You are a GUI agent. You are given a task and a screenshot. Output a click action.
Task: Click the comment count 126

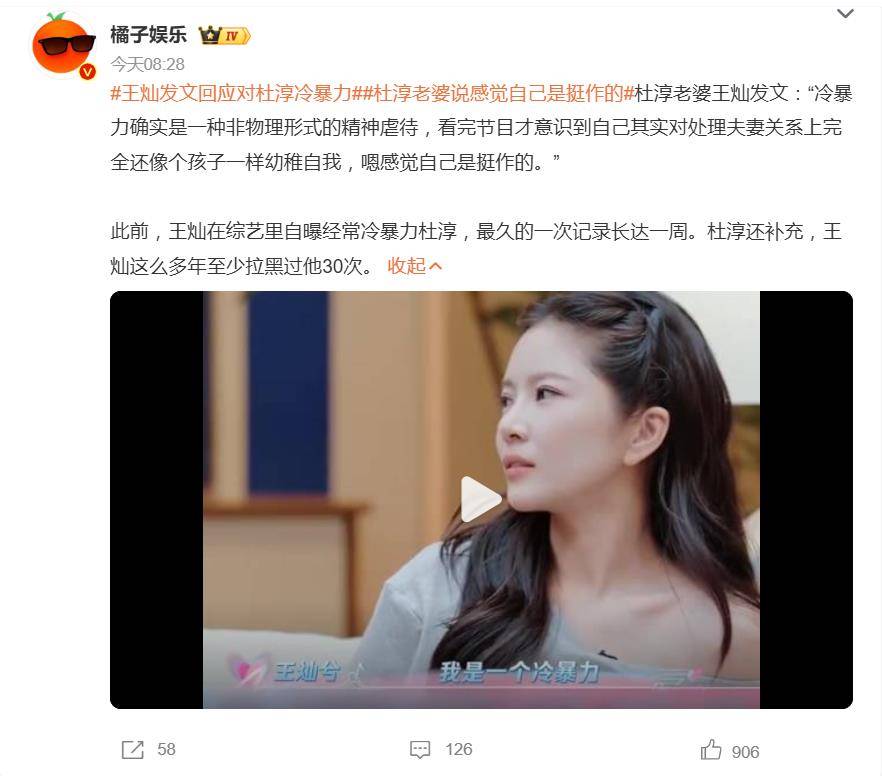458,750
